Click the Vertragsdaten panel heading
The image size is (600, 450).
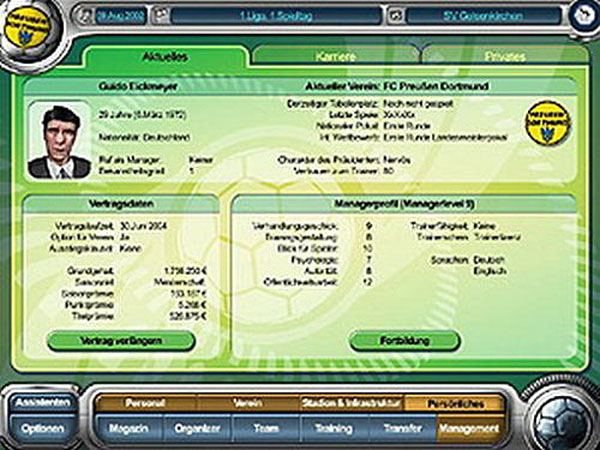121,204
